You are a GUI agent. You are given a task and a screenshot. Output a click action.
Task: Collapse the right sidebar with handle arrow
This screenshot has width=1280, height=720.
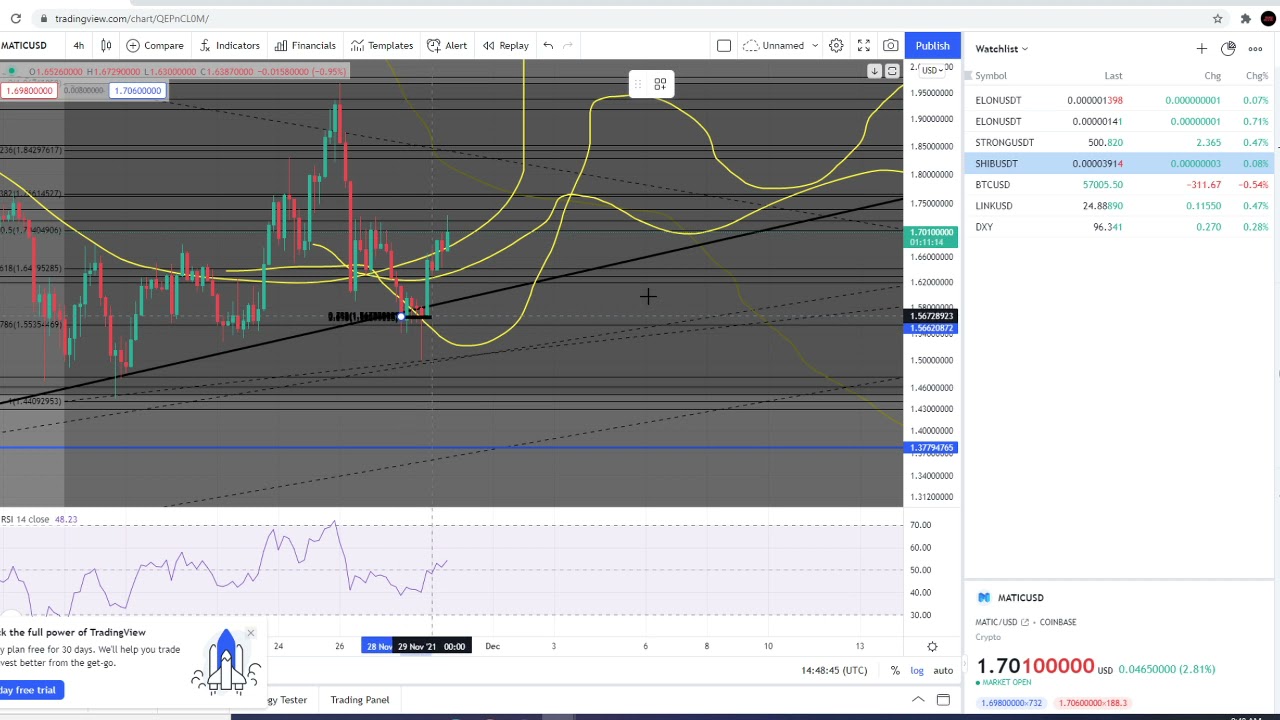click(965, 663)
